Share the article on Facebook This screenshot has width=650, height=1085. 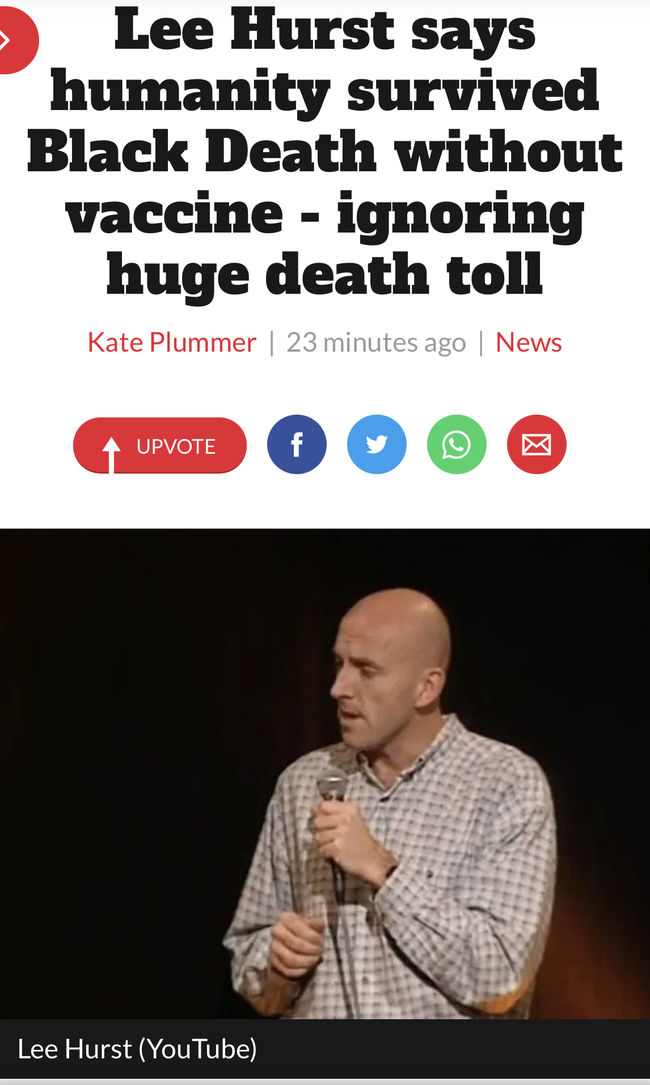pos(296,444)
